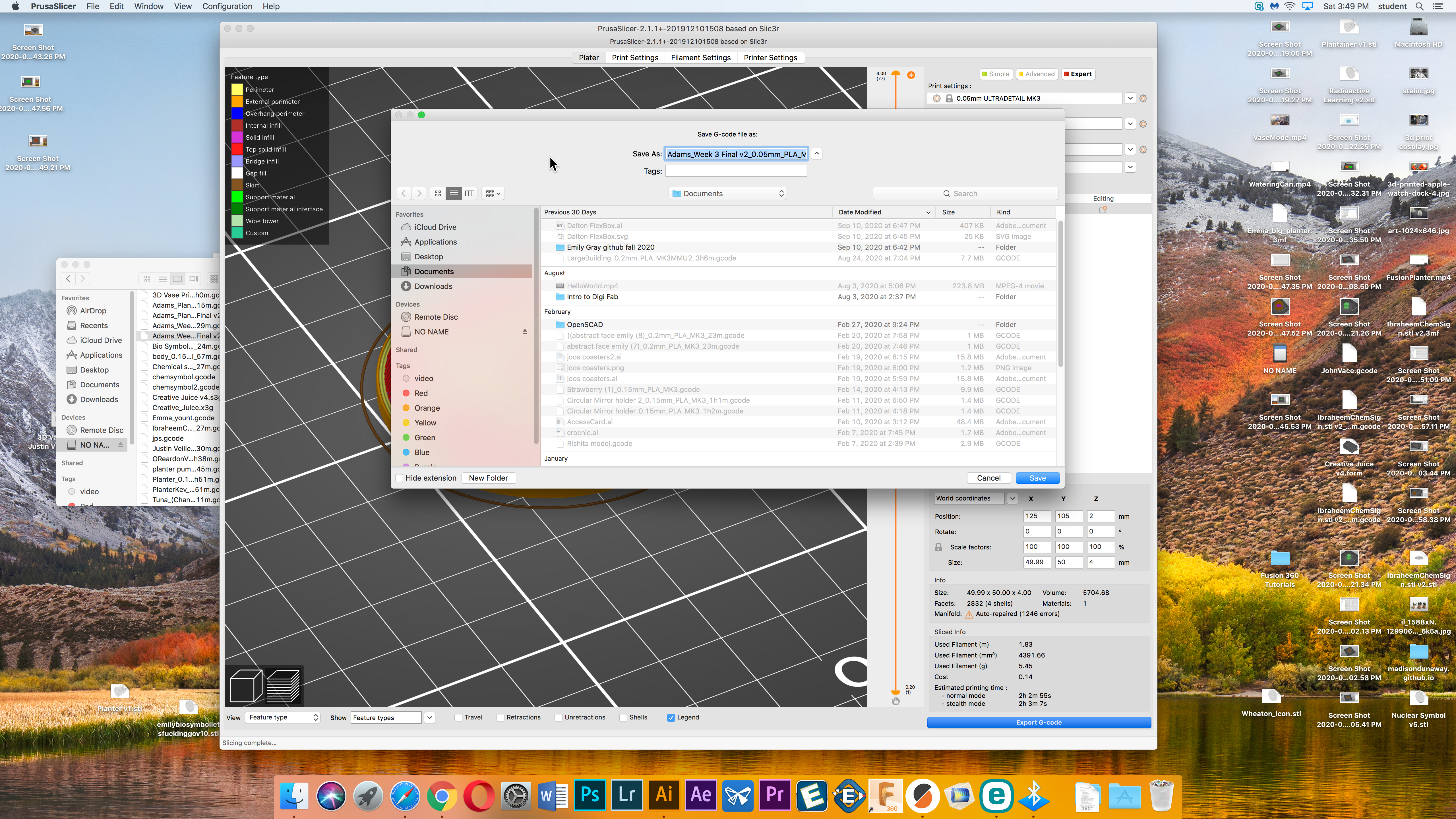Screen dimensions: 1456x819
Task: Sort by Date Modified column header
Action: [x=884, y=212]
